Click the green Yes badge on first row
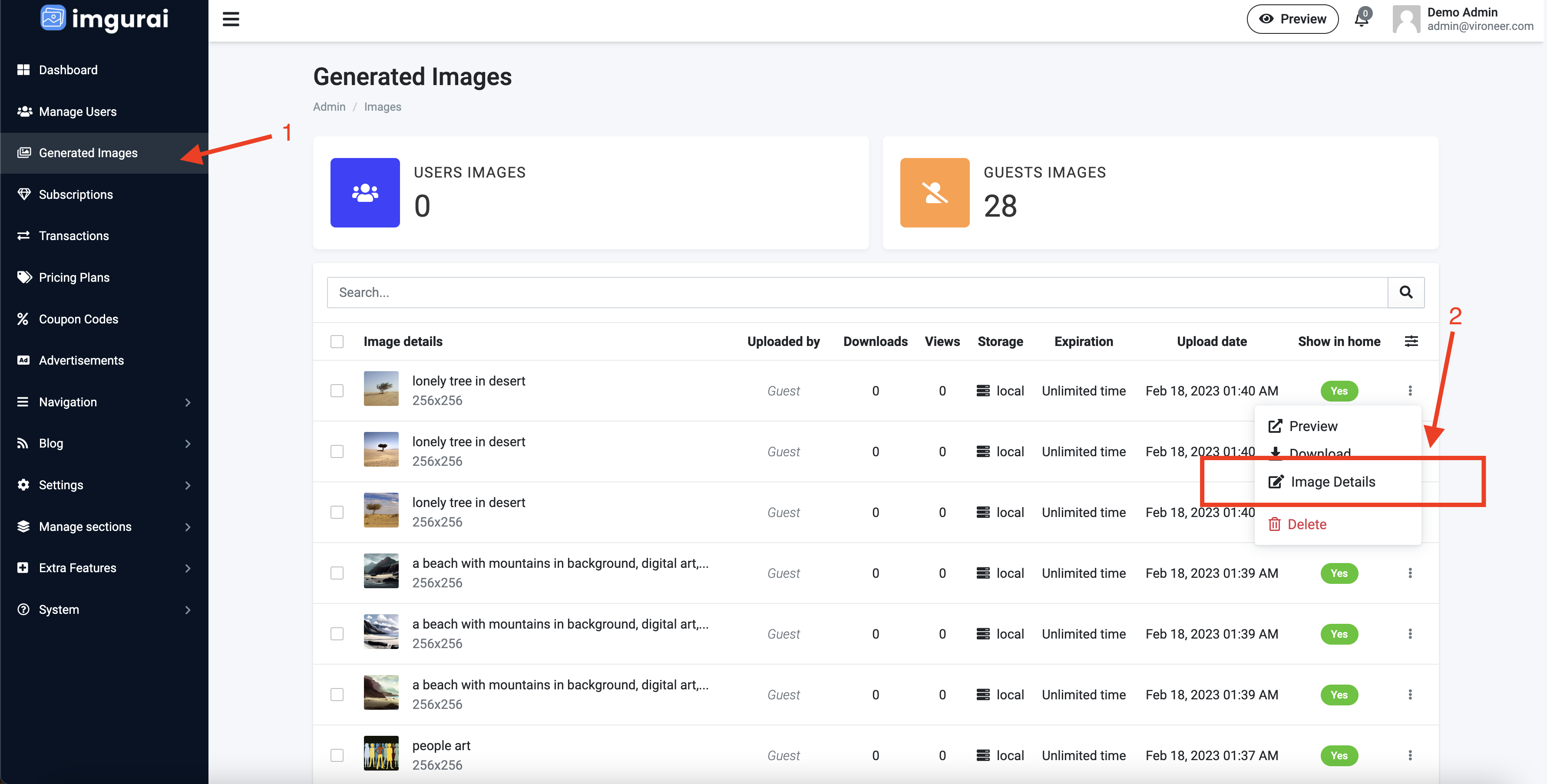 tap(1339, 391)
